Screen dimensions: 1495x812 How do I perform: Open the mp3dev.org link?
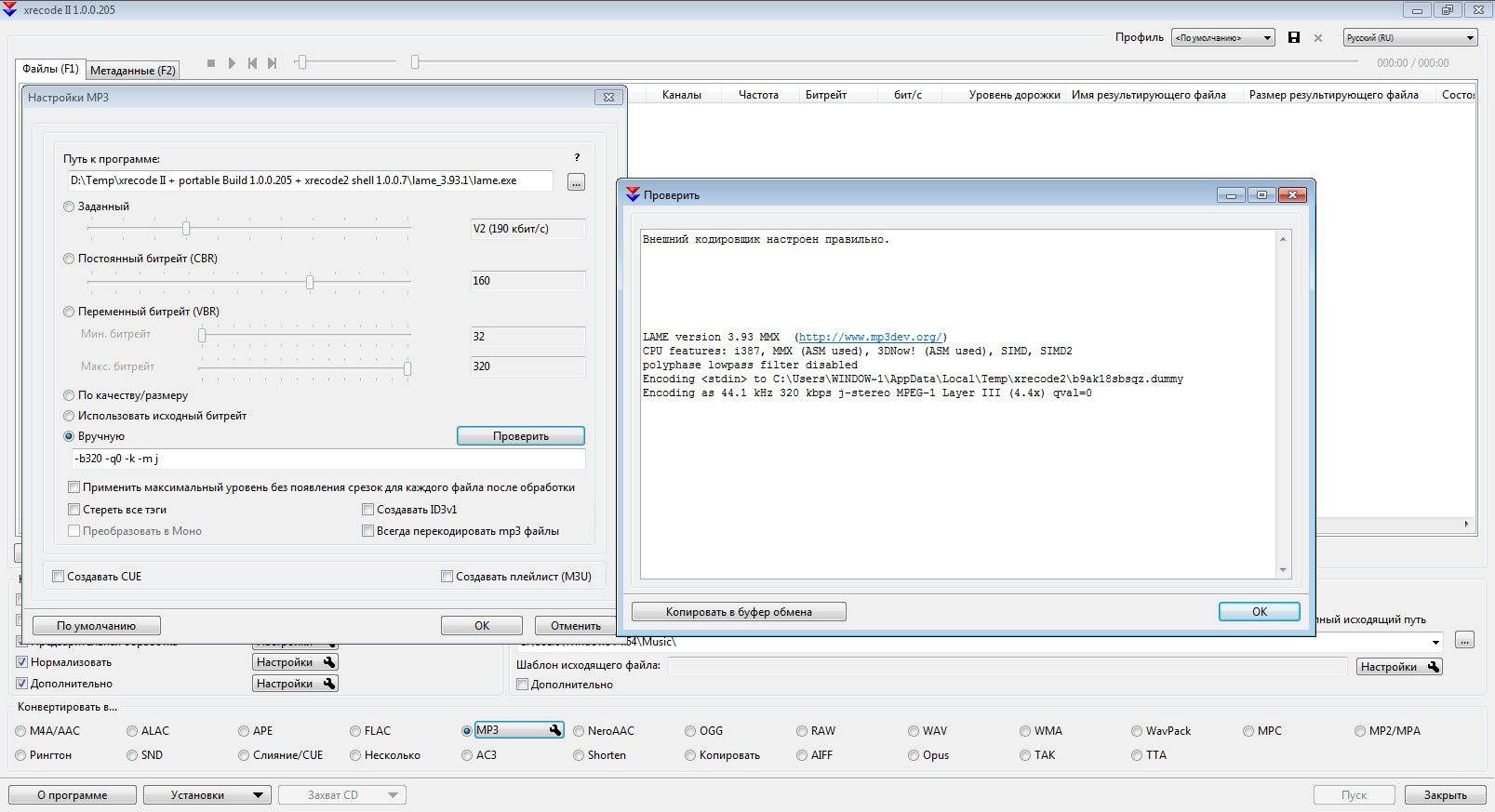[x=870, y=337]
